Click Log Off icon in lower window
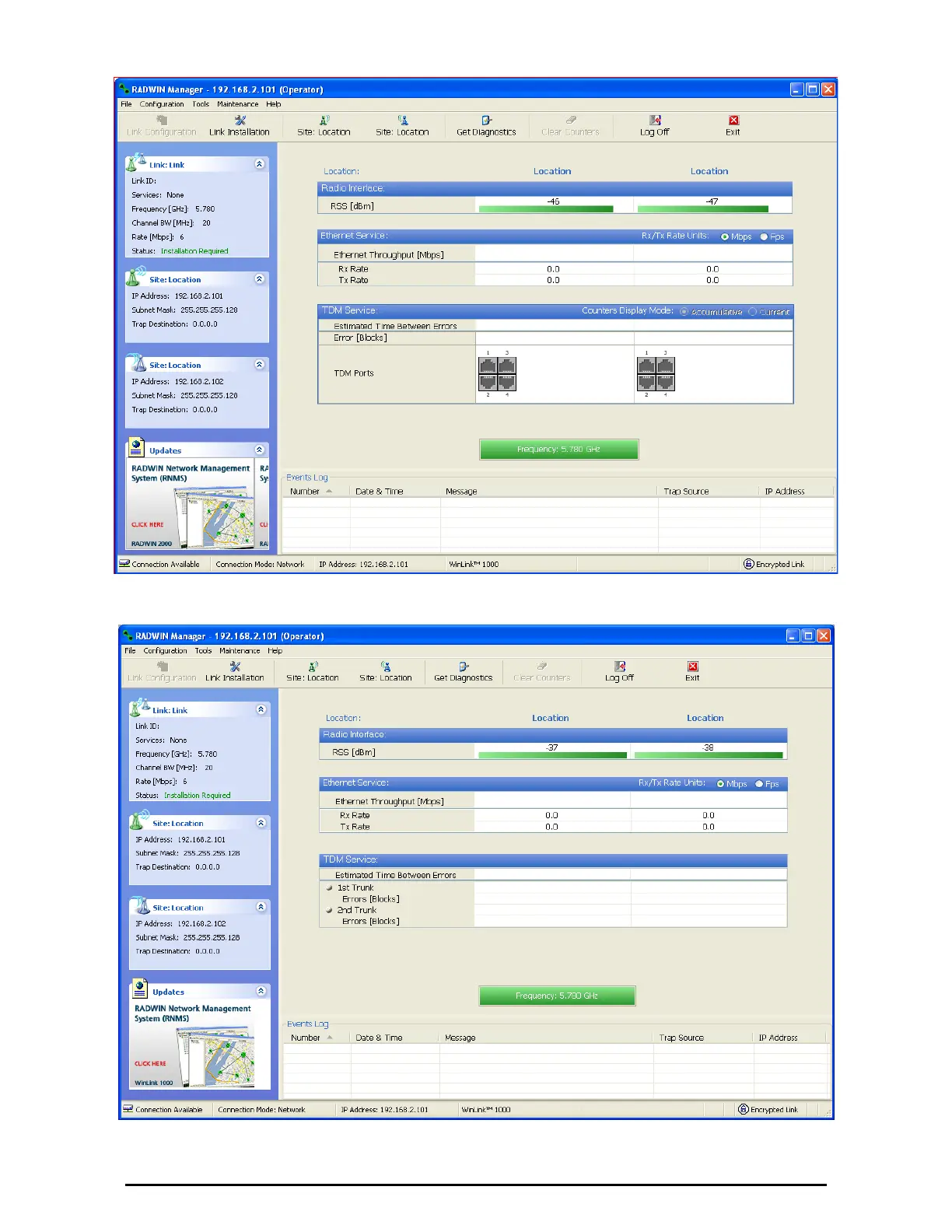The image size is (952, 1232). coord(620,667)
